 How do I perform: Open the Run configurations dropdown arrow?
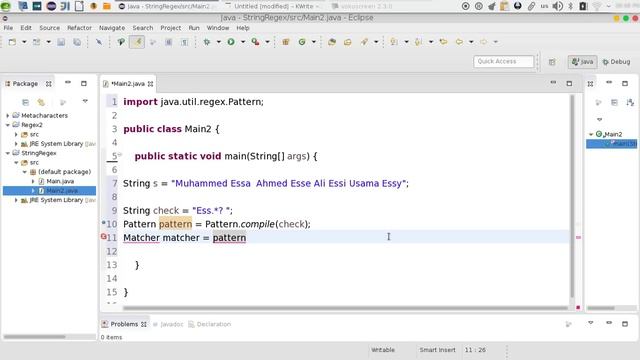243,42
